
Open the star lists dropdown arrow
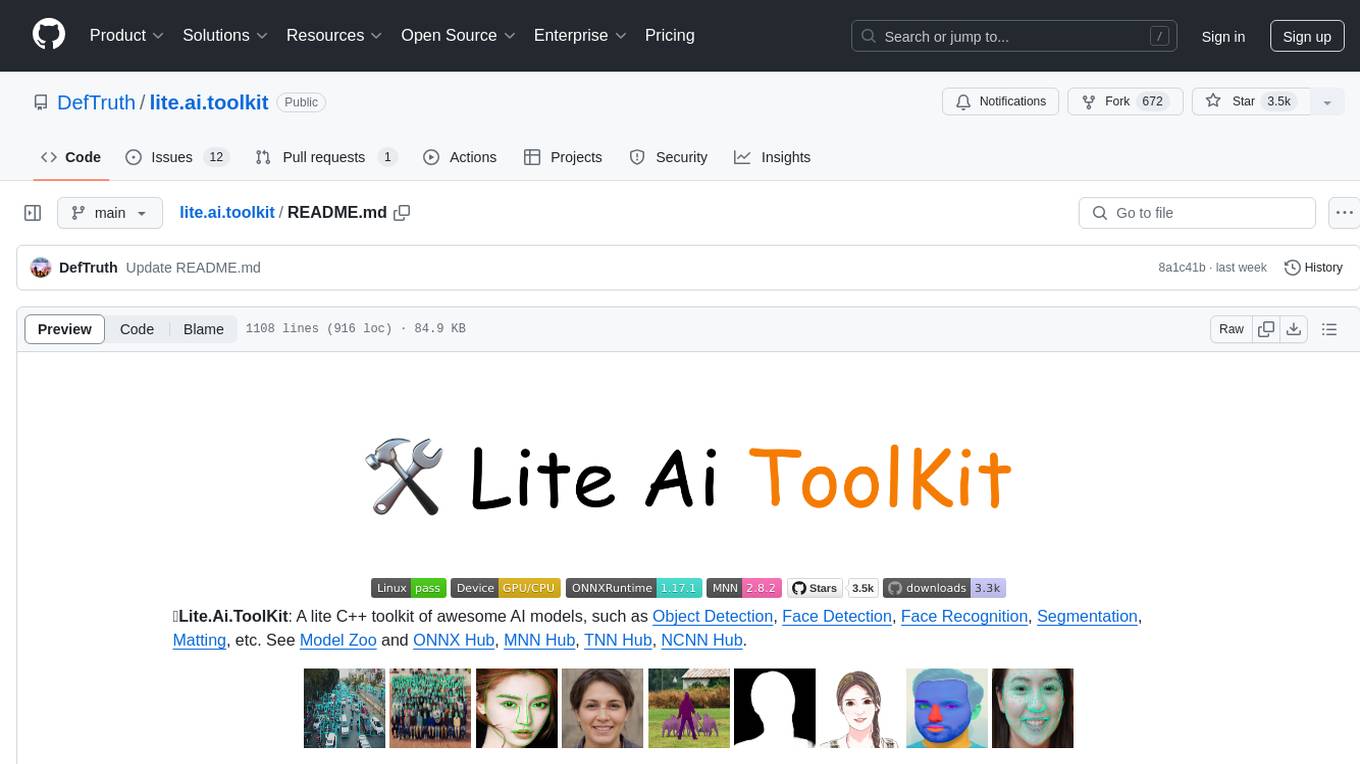[1327, 102]
